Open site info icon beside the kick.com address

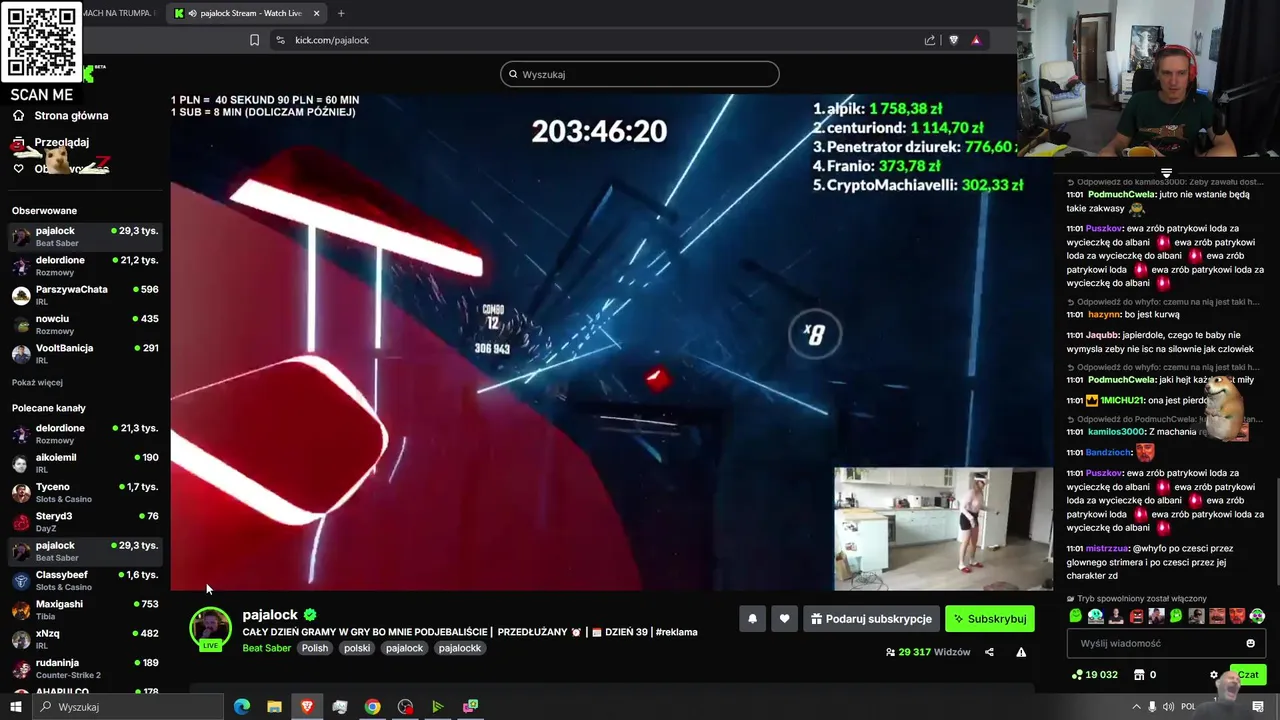280,40
